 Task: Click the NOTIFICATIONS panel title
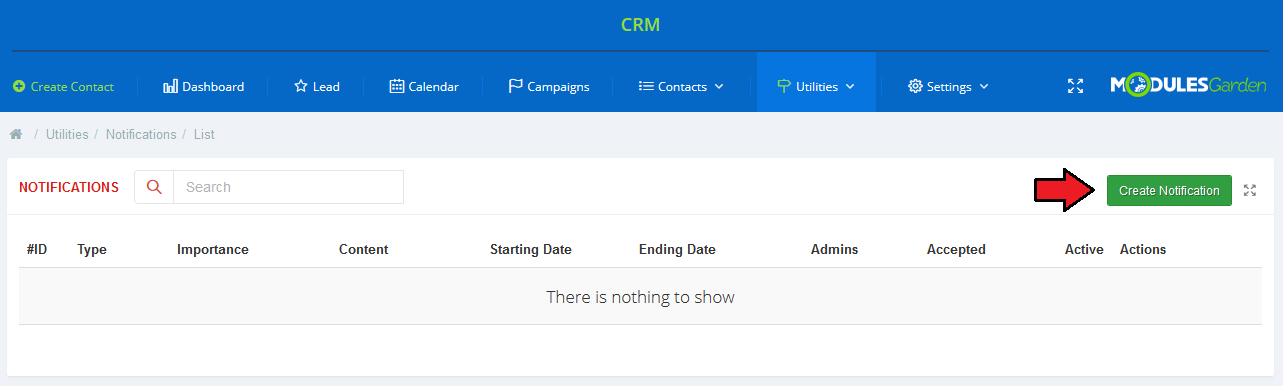click(69, 187)
